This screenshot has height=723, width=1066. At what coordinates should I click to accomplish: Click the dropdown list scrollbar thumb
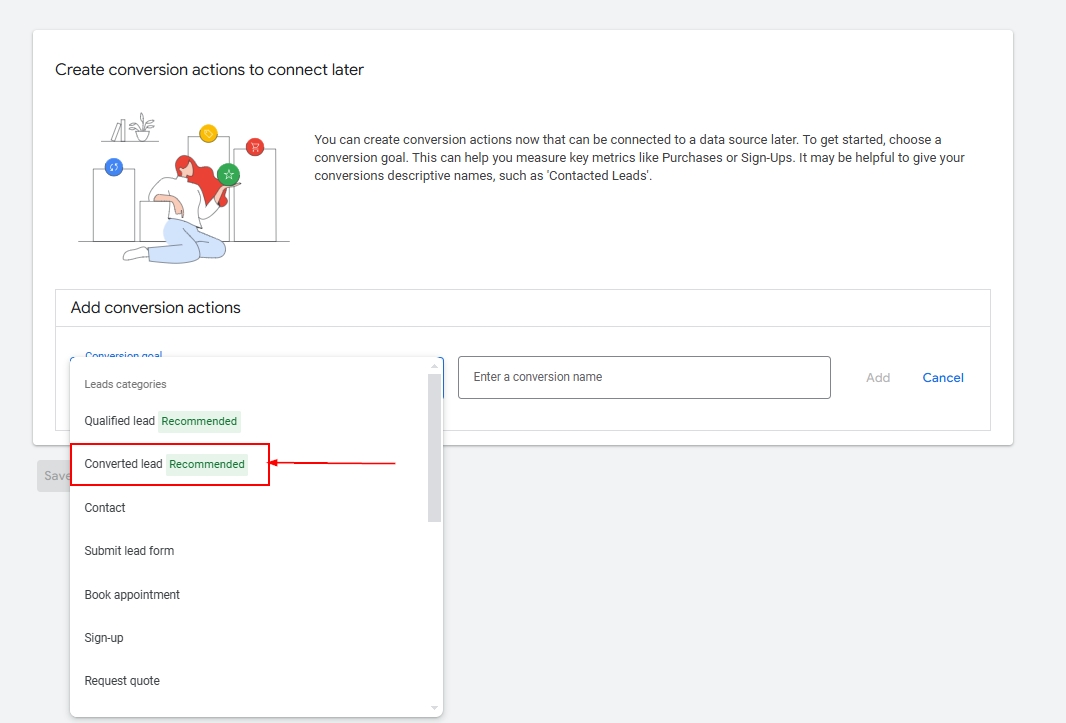(434, 447)
